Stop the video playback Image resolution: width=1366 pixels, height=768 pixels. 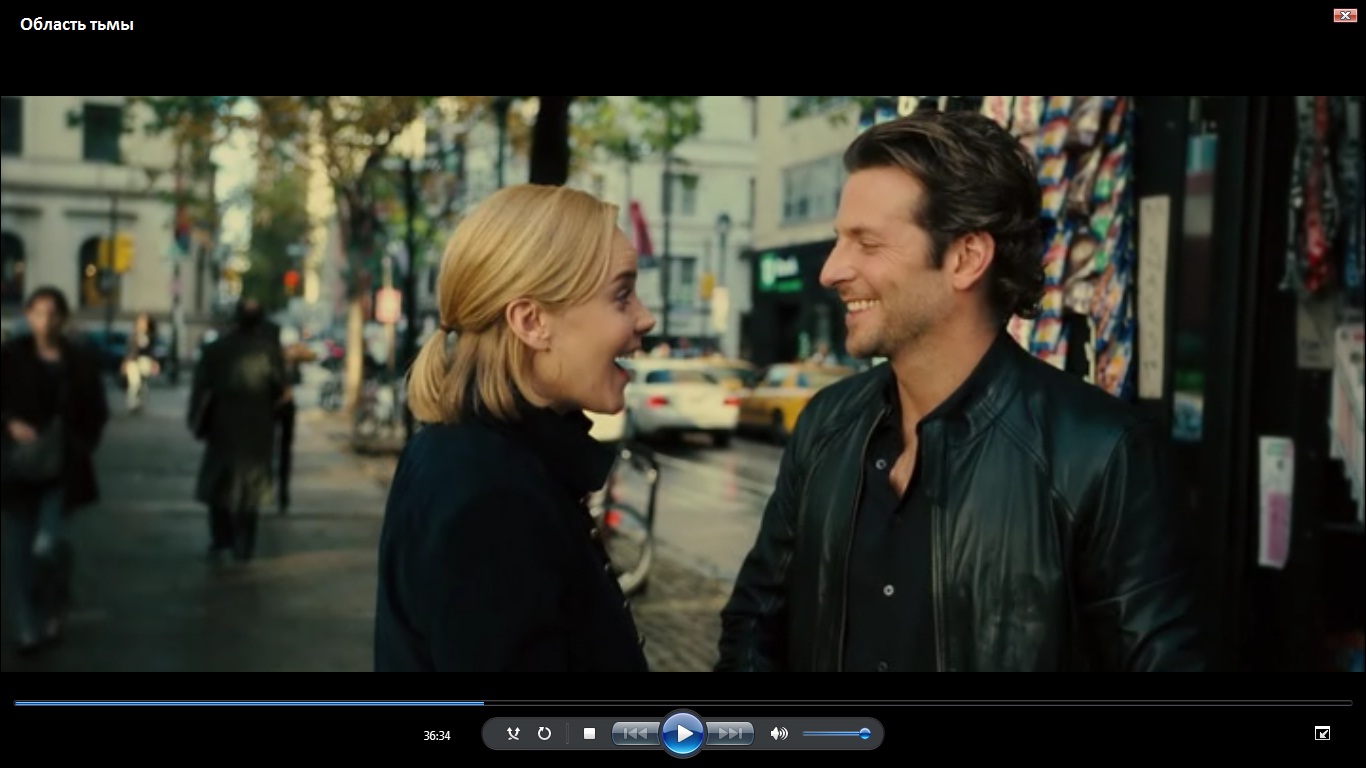tap(589, 733)
